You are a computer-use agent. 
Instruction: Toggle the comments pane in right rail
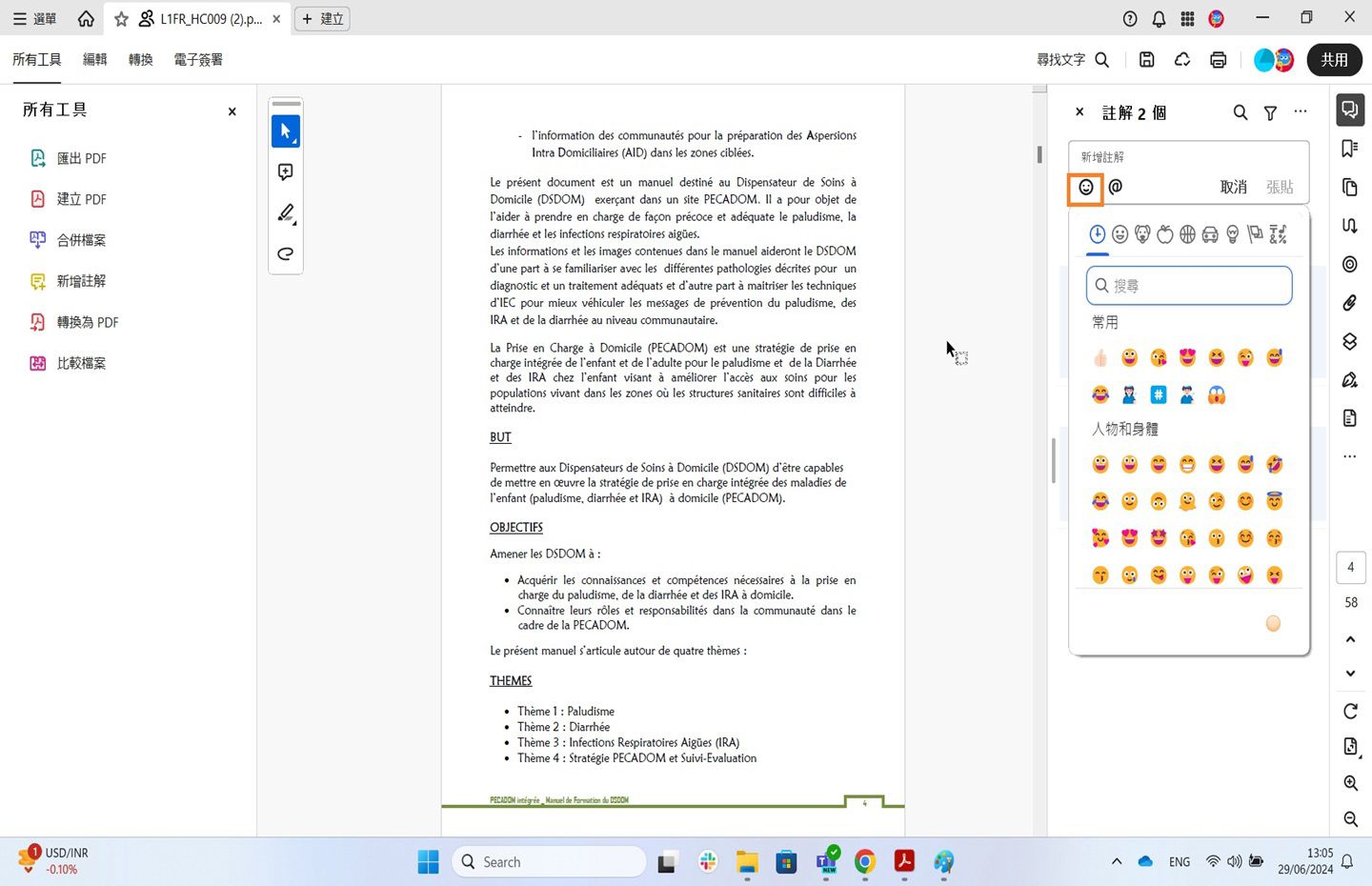click(x=1350, y=110)
